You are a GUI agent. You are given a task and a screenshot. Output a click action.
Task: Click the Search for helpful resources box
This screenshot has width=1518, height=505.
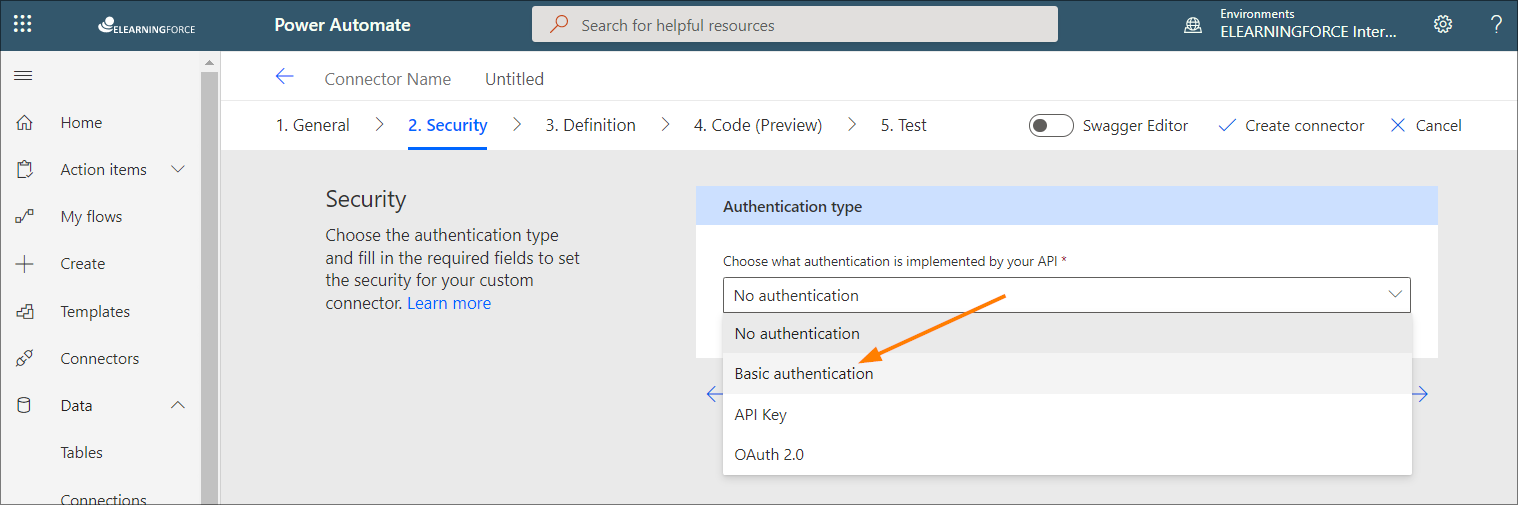coord(794,25)
